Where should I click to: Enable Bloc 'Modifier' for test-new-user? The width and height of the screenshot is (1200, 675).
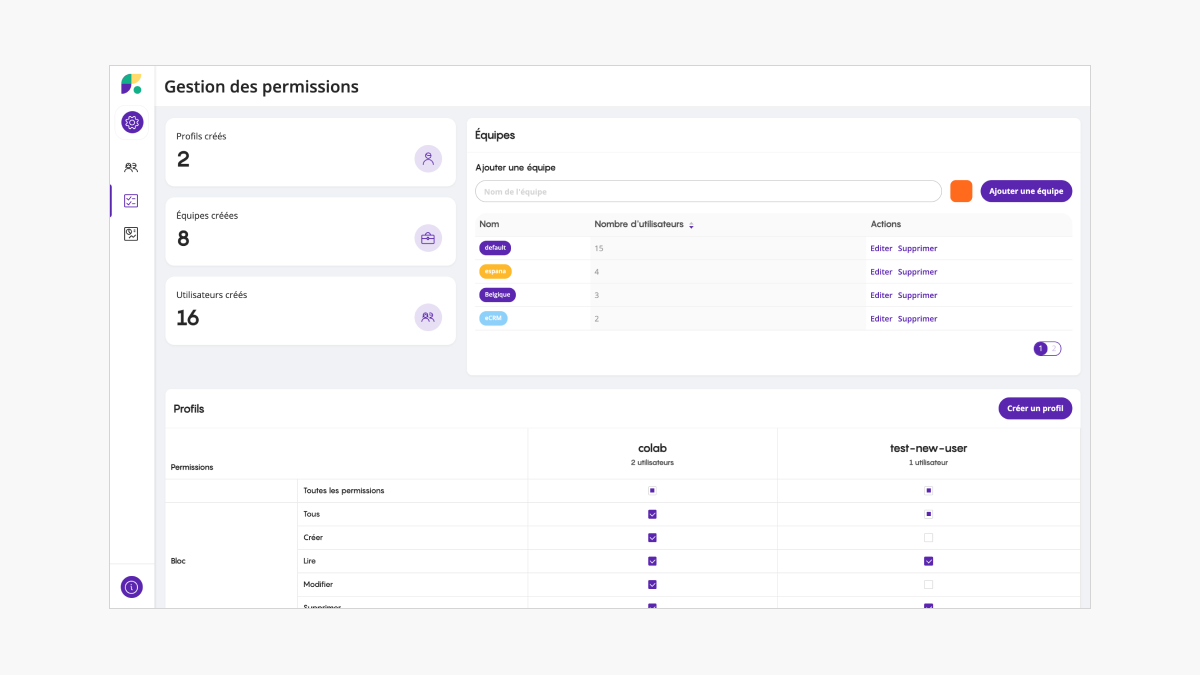[x=928, y=584]
